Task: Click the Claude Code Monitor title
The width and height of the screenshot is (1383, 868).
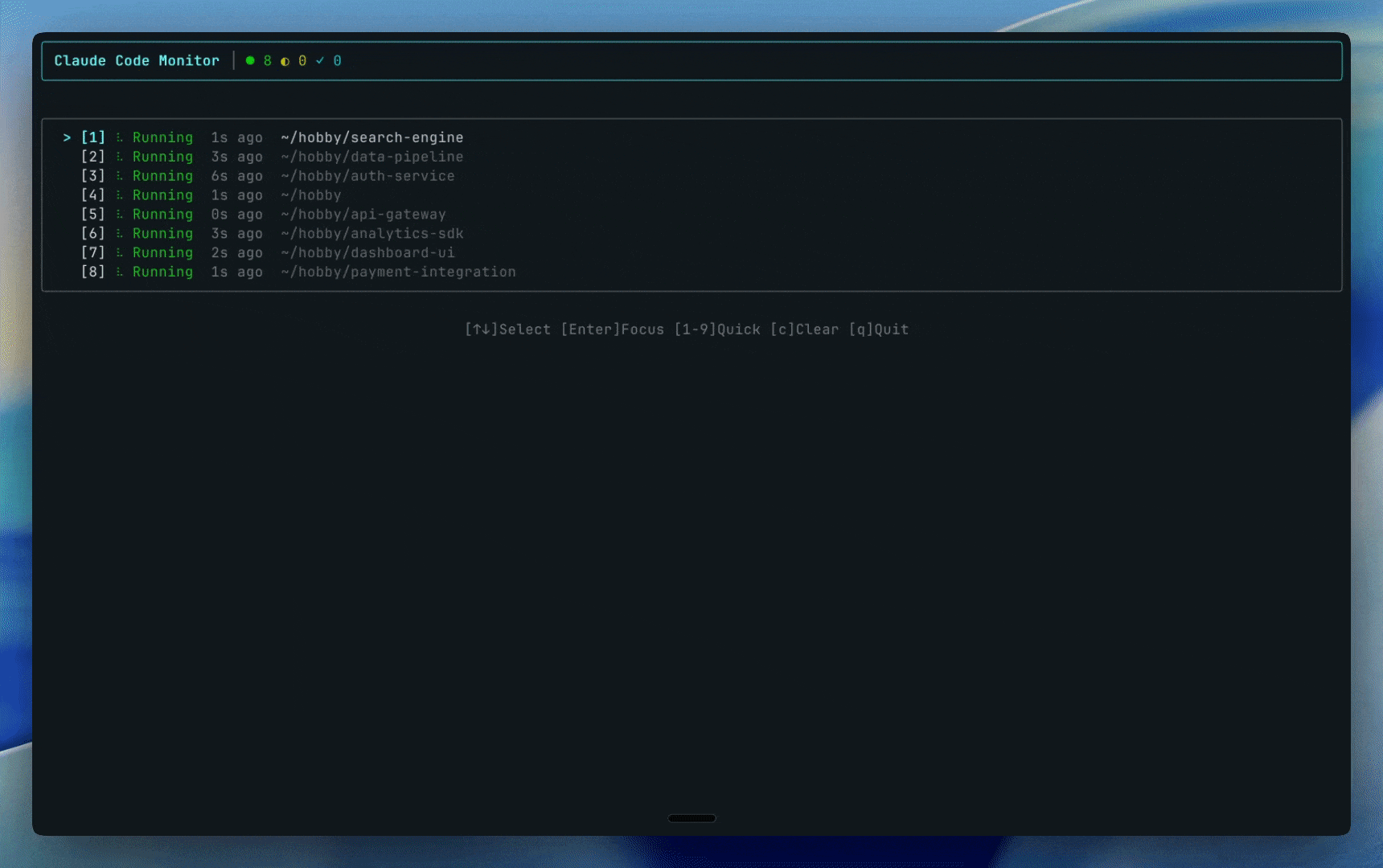Action: [137, 61]
